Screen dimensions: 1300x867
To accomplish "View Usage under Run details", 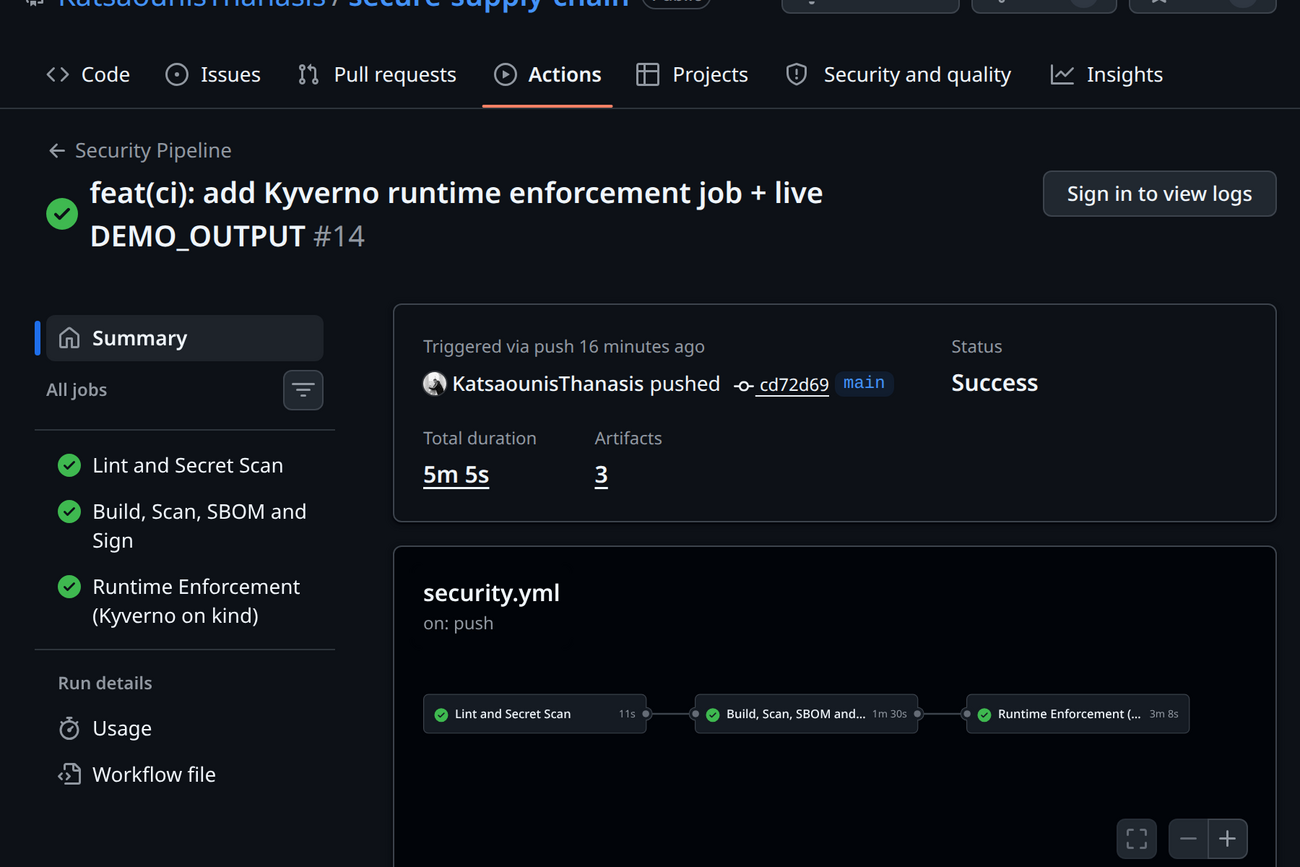I will tap(122, 729).
